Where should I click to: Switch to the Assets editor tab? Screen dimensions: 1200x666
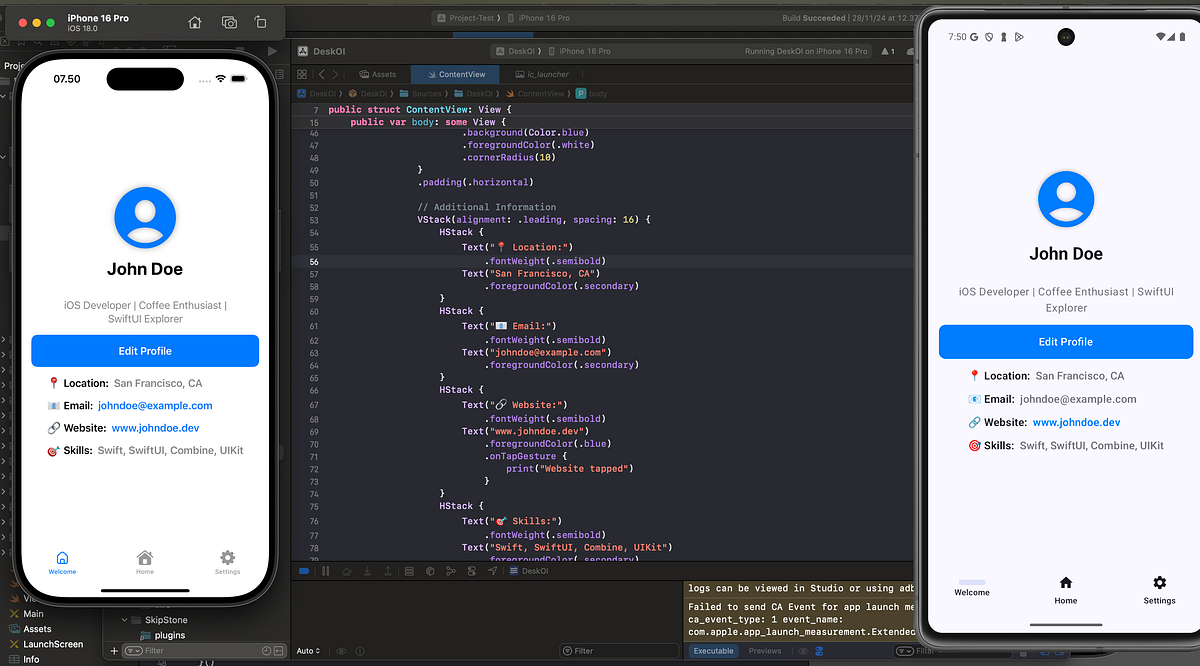pos(378,74)
